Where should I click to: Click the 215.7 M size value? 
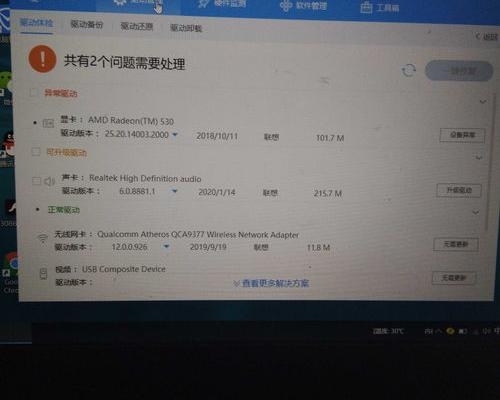point(328,193)
